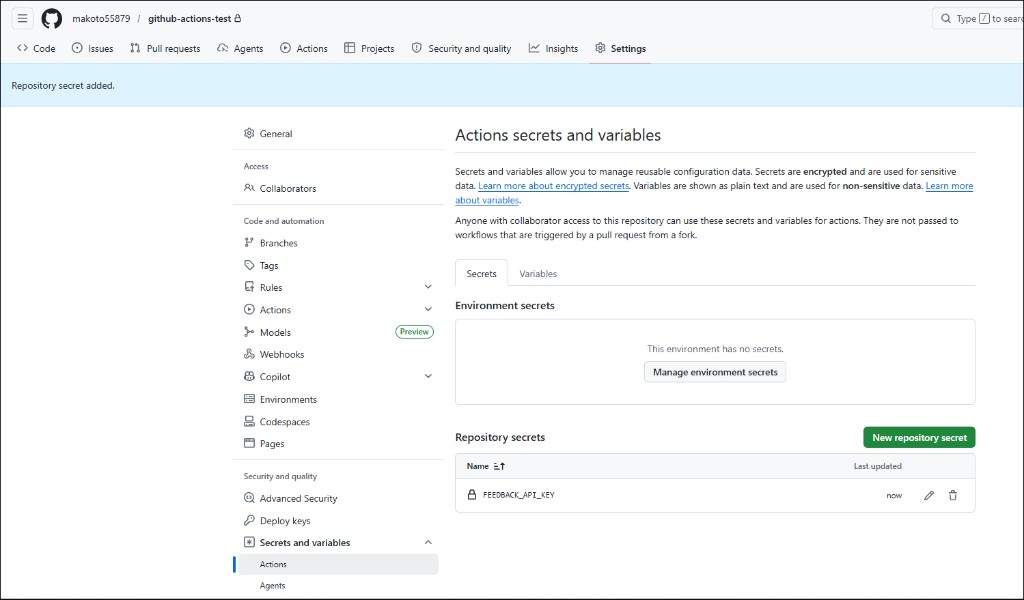The width and height of the screenshot is (1024, 600).
Task: Open makoto55879 user profile link
Action: coord(101,18)
